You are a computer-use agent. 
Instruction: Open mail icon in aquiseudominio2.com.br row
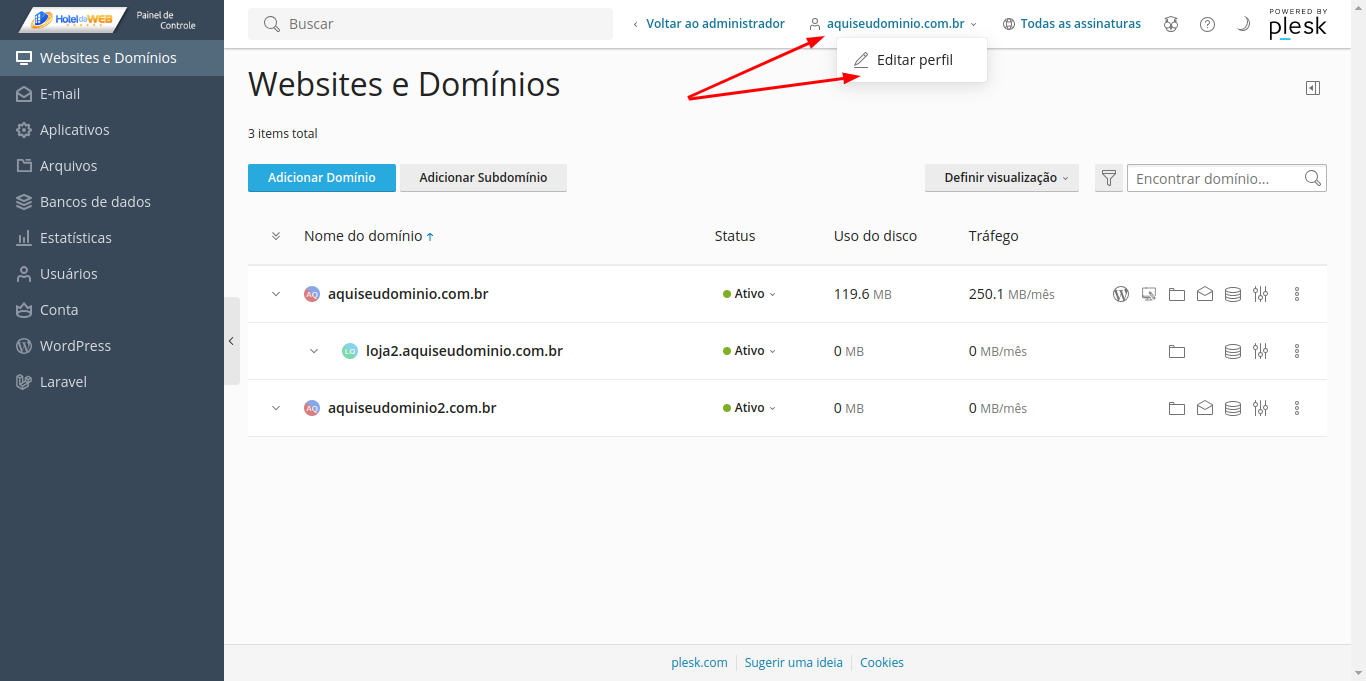point(1205,408)
